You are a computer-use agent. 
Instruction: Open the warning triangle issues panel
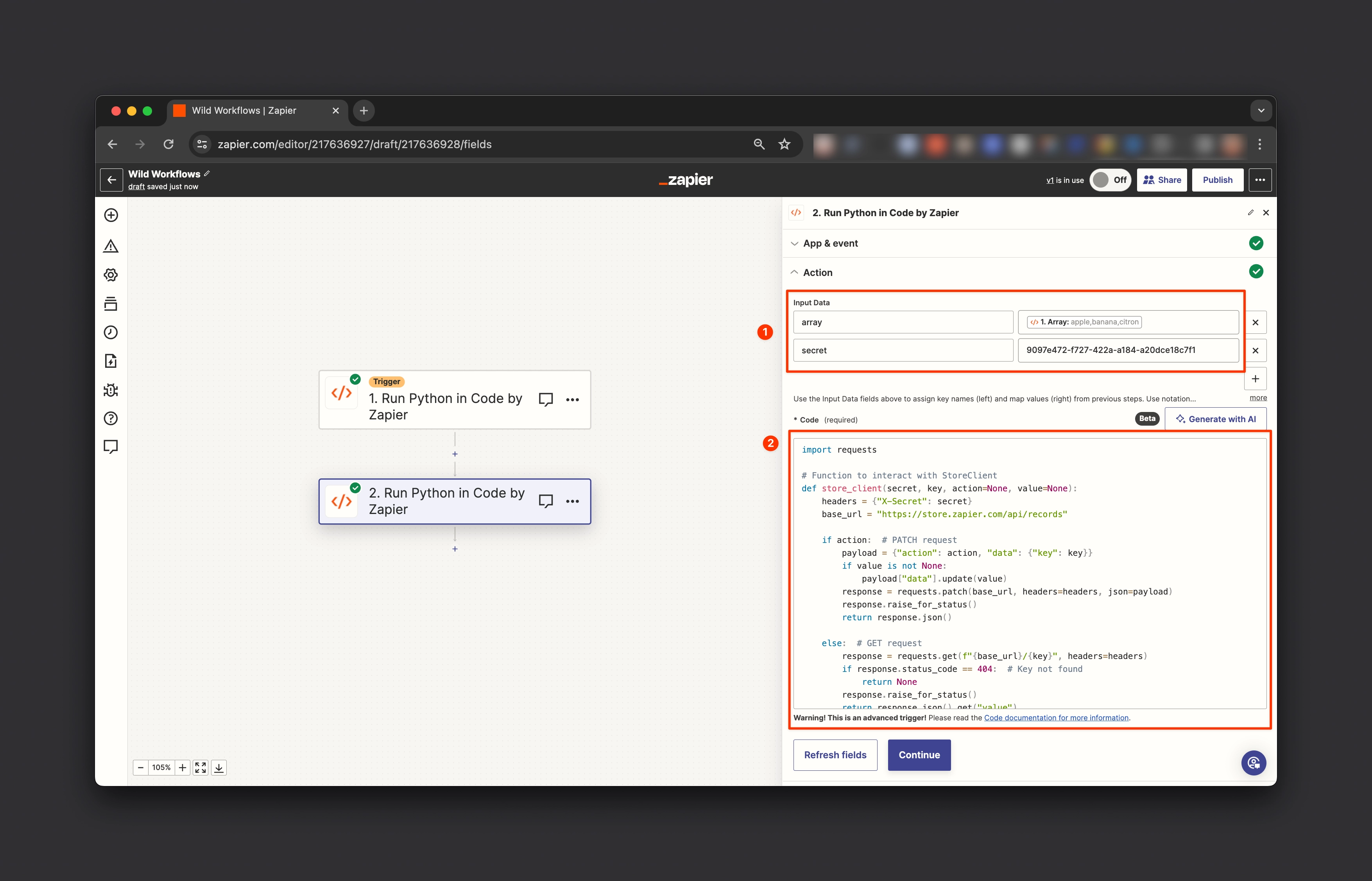pos(111,246)
